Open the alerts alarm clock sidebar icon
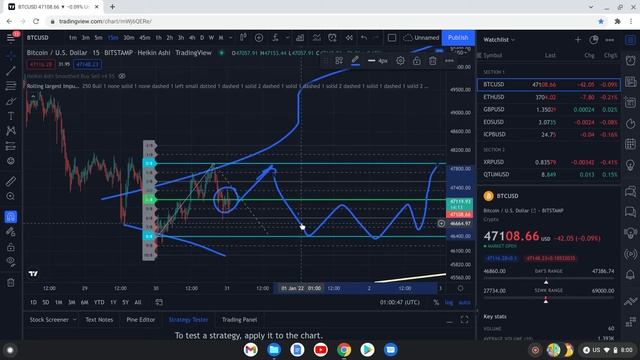Viewport: 640px width, 360px height. [x=630, y=60]
